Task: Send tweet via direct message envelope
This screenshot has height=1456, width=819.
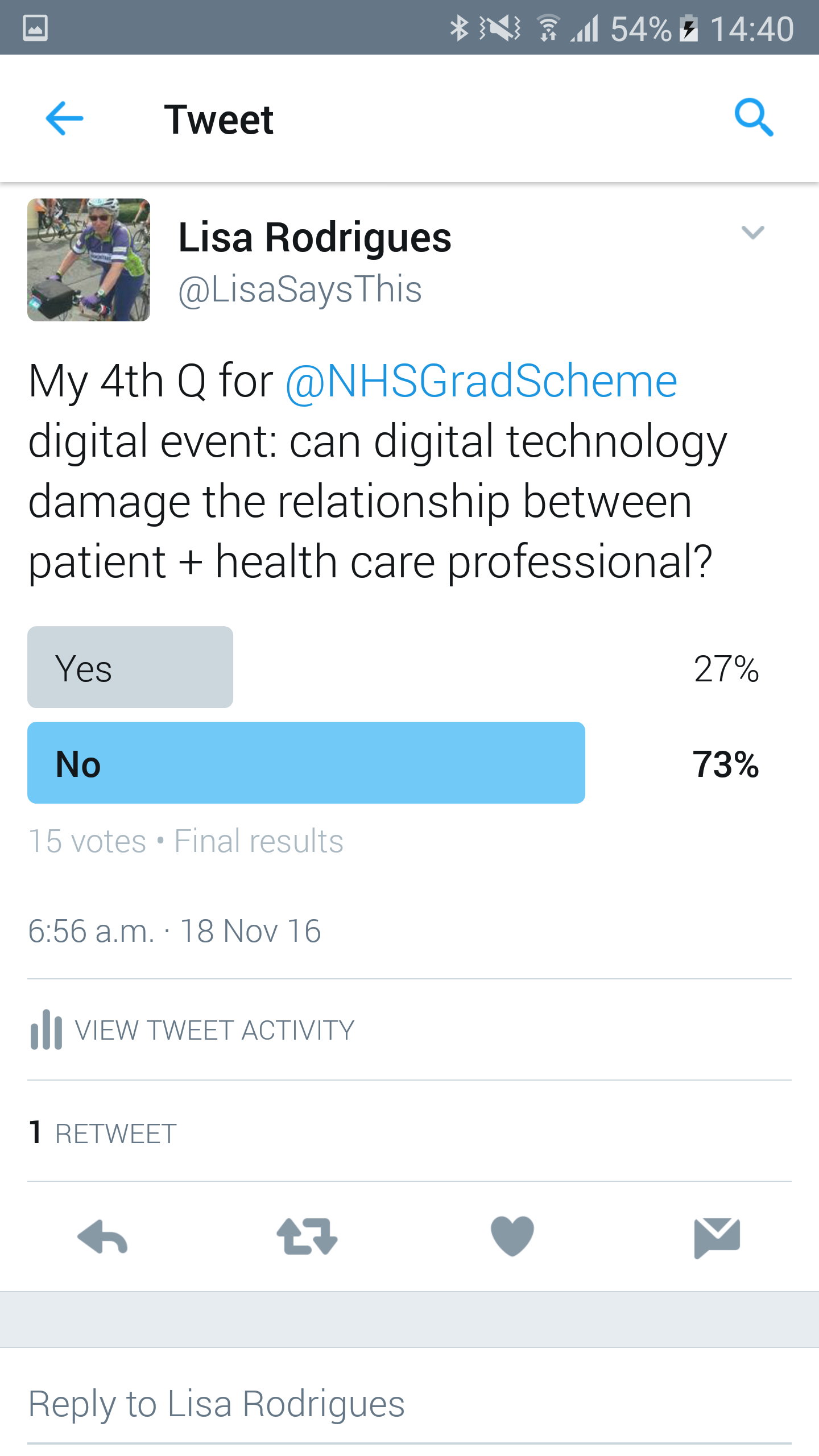Action: click(717, 1237)
